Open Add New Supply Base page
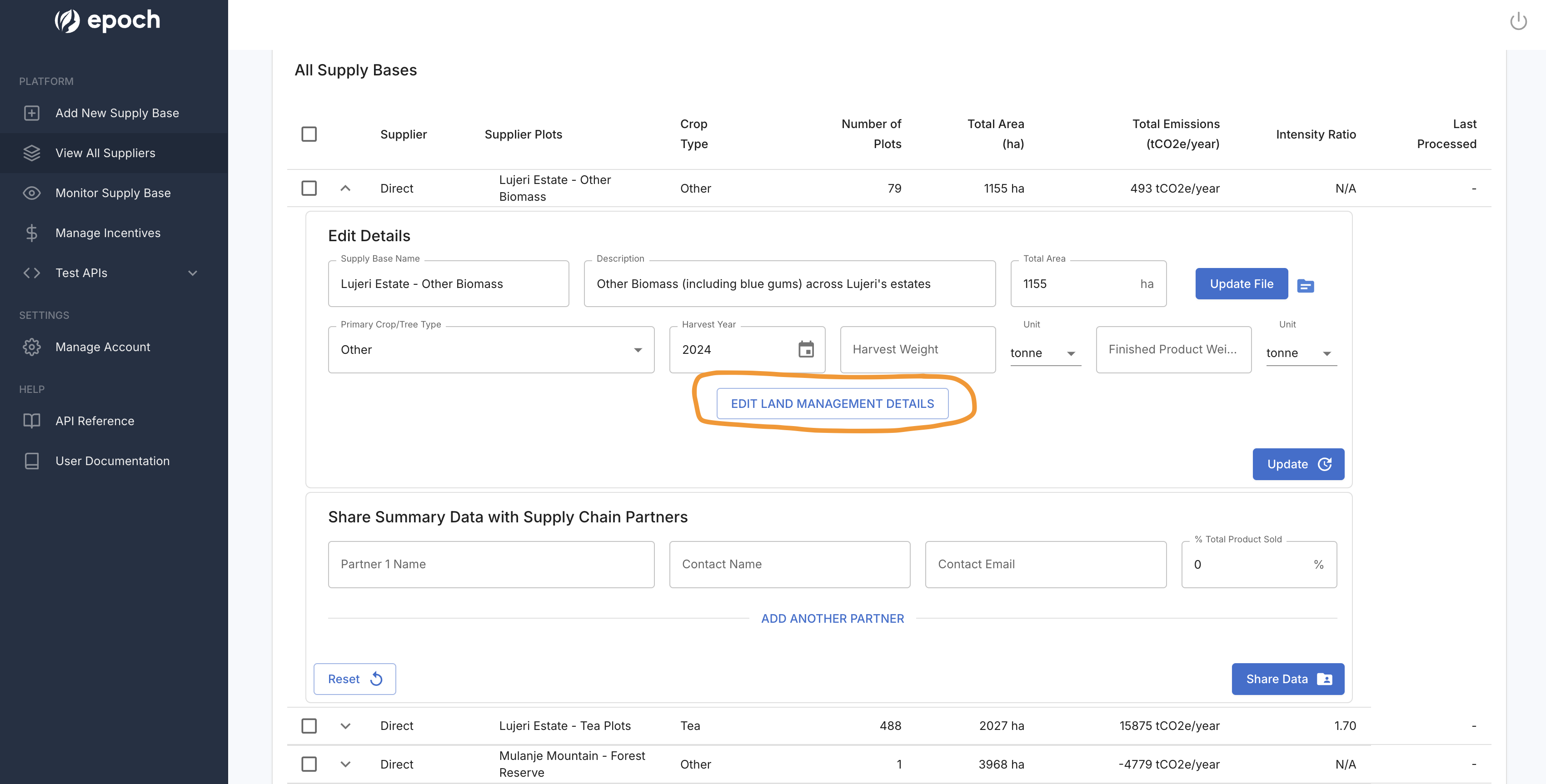 tap(117, 113)
